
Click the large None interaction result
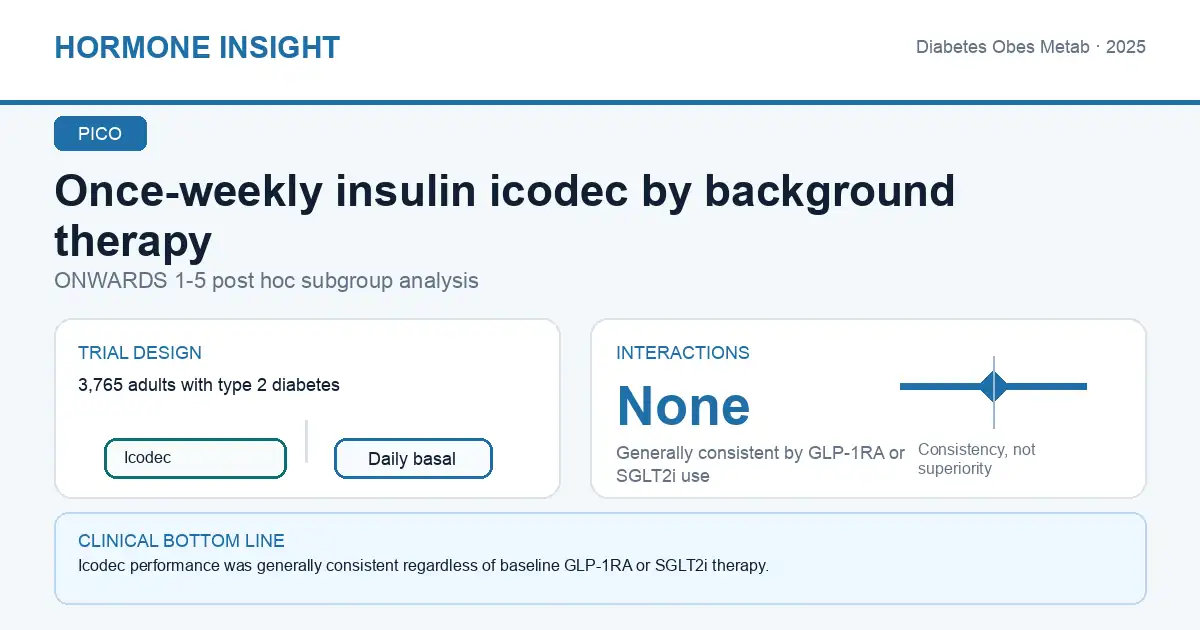(683, 405)
